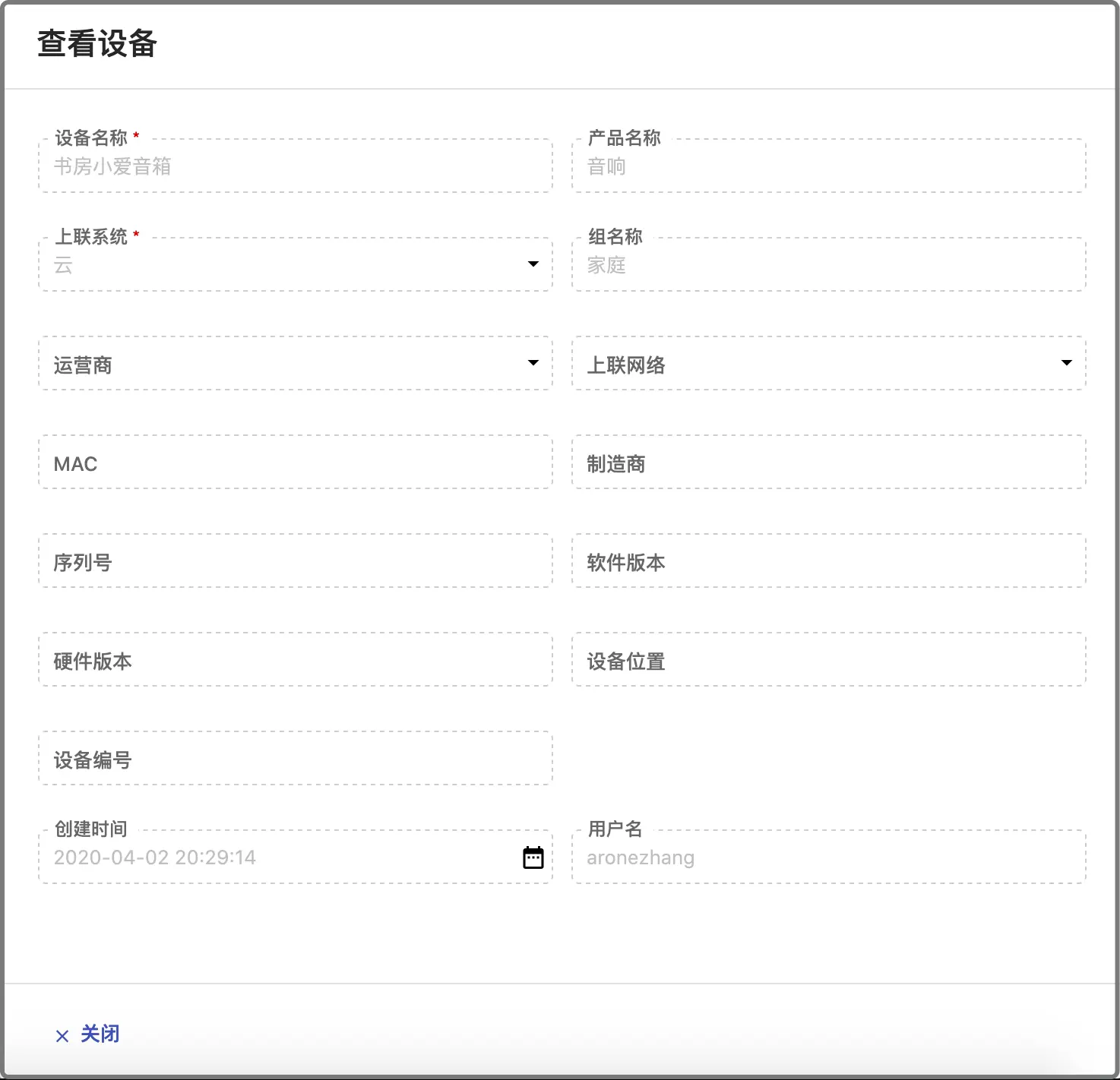Focus the MAC address input field
The image size is (1120, 1080).
(x=296, y=463)
